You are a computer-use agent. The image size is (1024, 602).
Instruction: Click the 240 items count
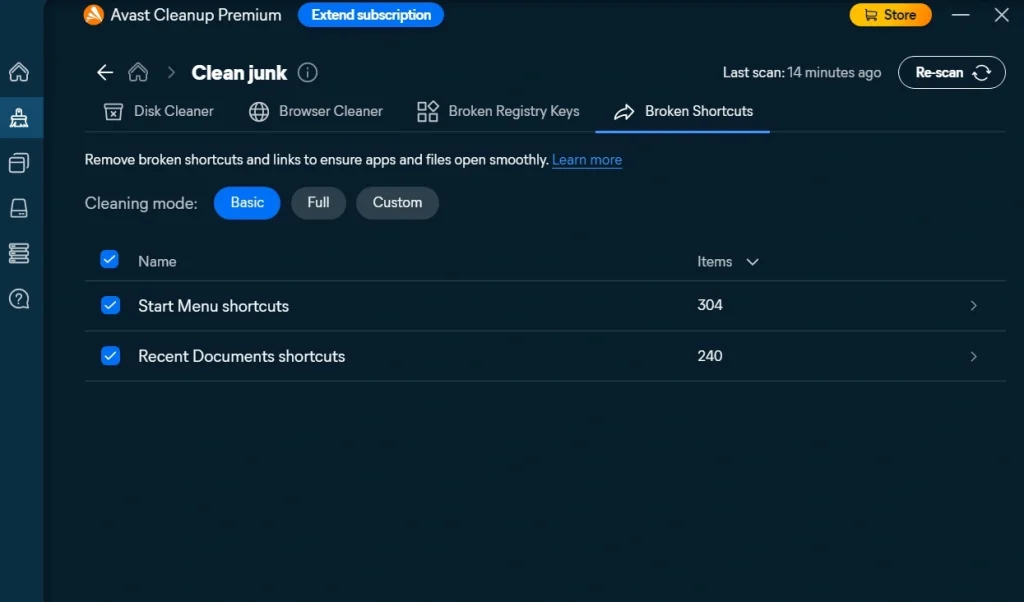(x=710, y=356)
